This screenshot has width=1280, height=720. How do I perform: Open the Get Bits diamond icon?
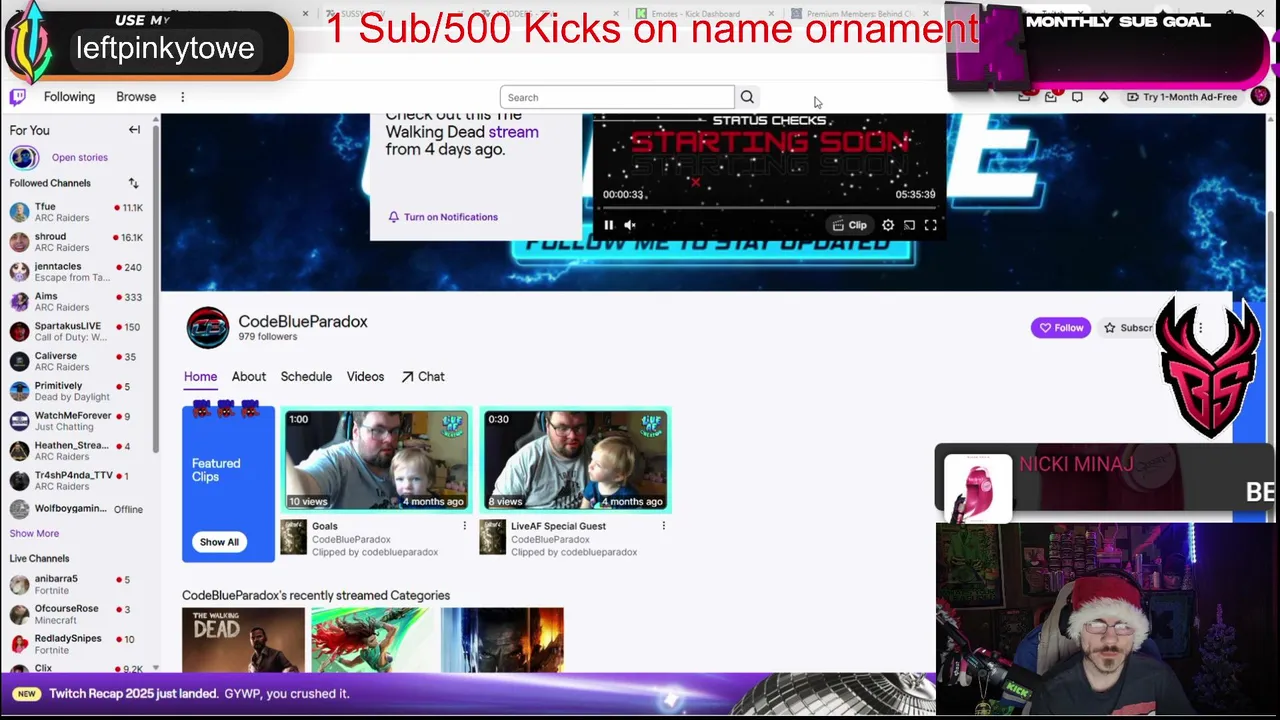pos(1103,97)
